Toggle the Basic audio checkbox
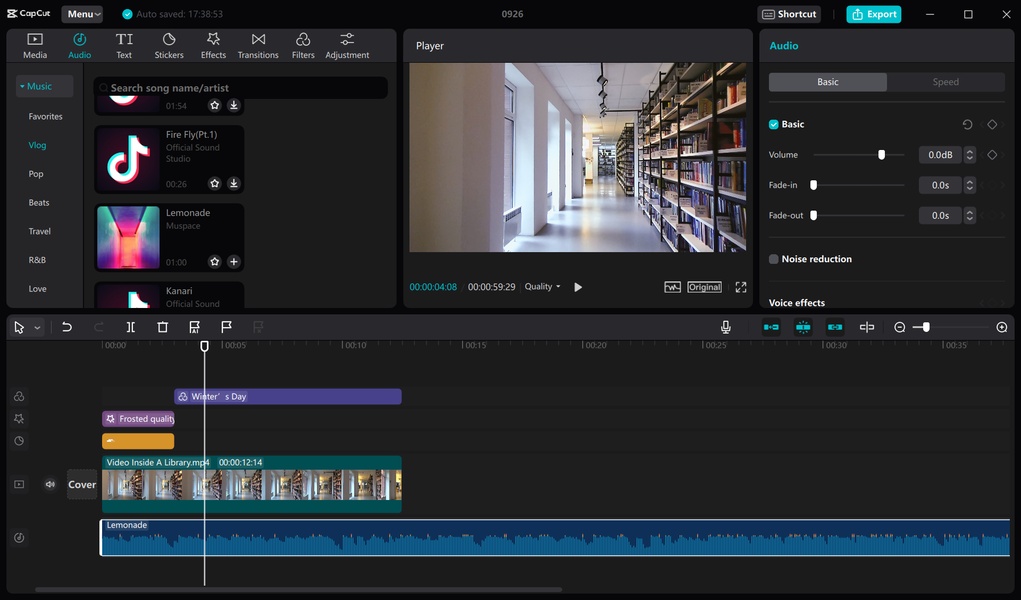The image size is (1021, 600). point(774,125)
